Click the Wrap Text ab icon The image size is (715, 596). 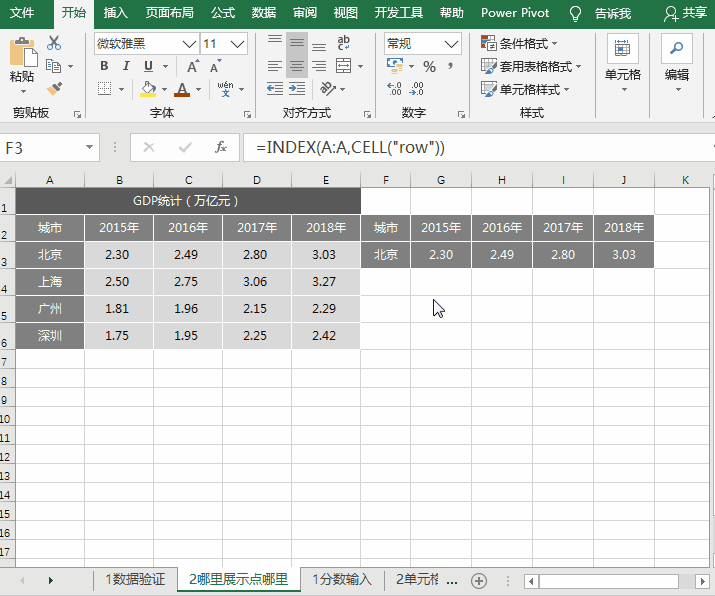[x=343, y=43]
